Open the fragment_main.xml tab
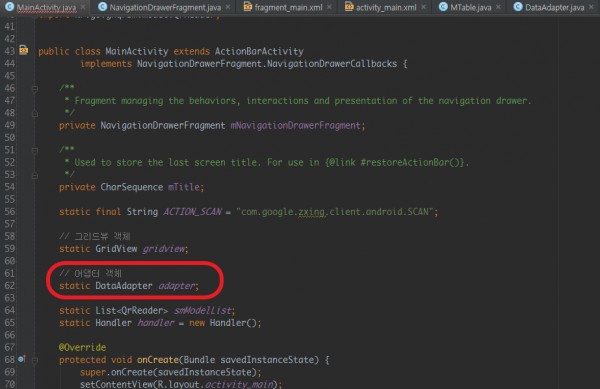The width and height of the screenshot is (600, 389). pos(288,7)
